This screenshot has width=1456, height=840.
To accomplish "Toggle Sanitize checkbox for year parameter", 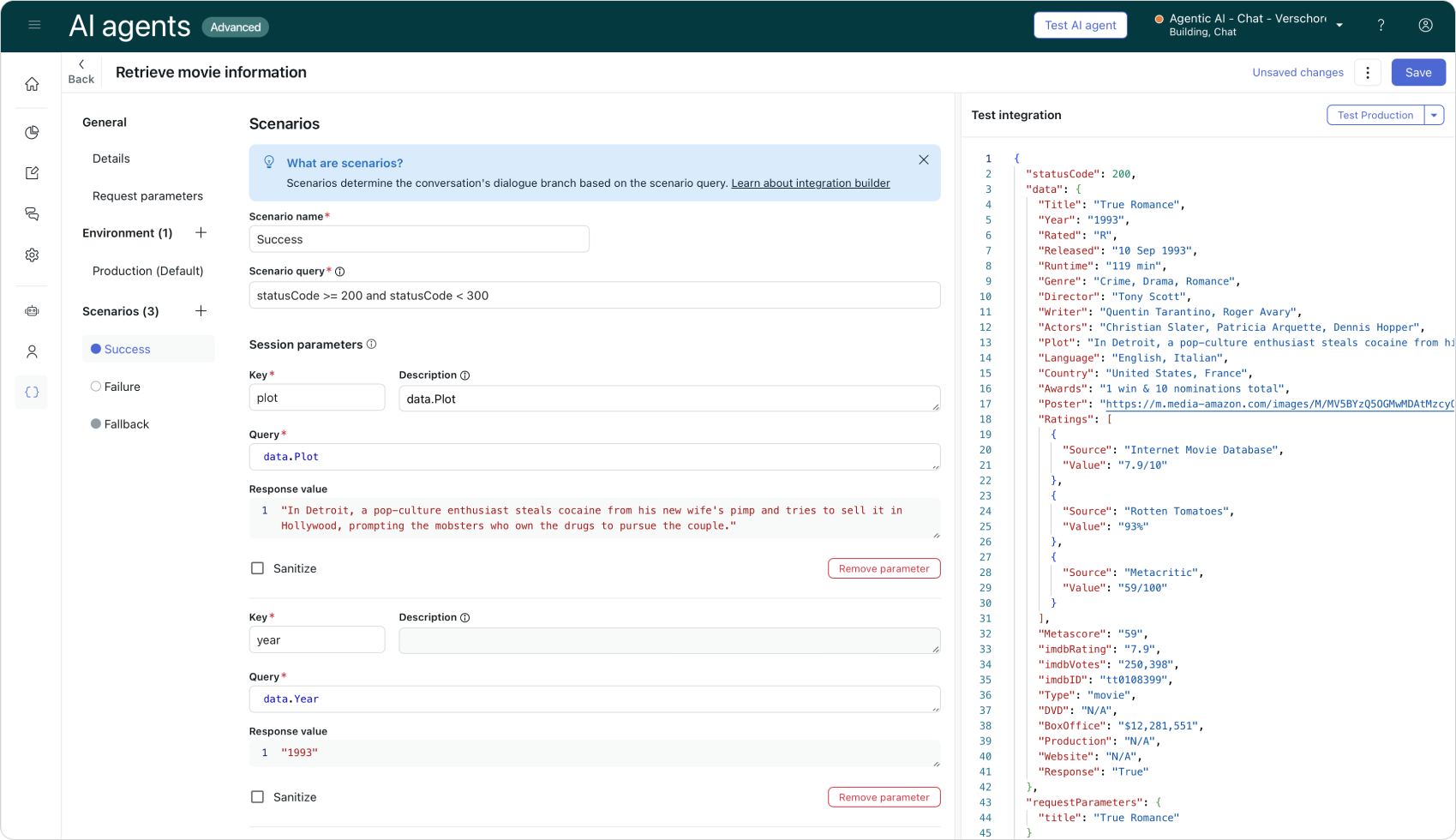I will pos(257,797).
